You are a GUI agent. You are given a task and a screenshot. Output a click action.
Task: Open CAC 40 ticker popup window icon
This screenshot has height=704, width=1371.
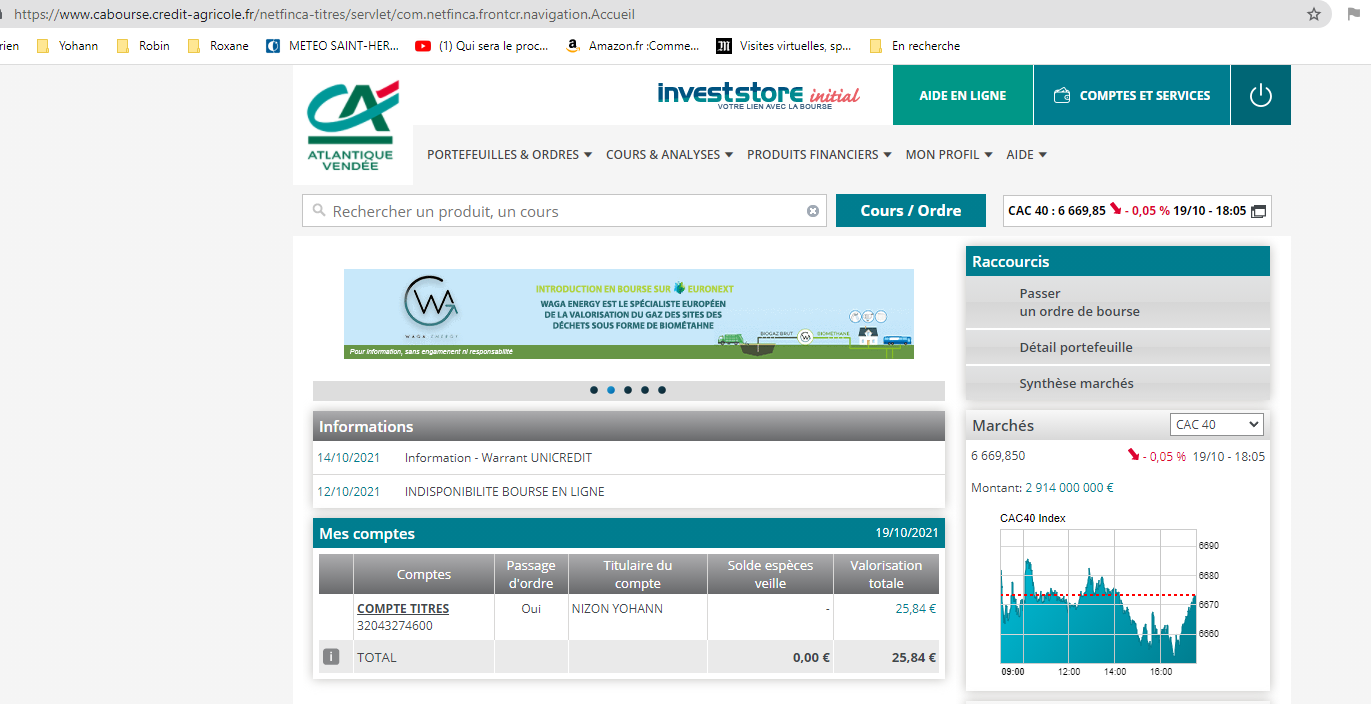point(1258,211)
